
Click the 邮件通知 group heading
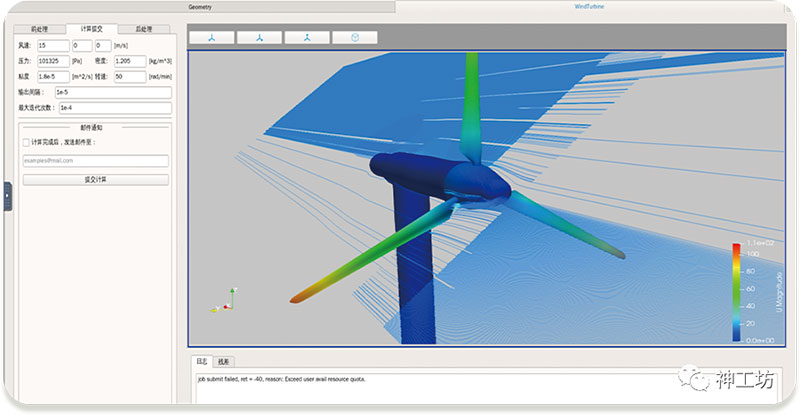pyautogui.click(x=92, y=128)
